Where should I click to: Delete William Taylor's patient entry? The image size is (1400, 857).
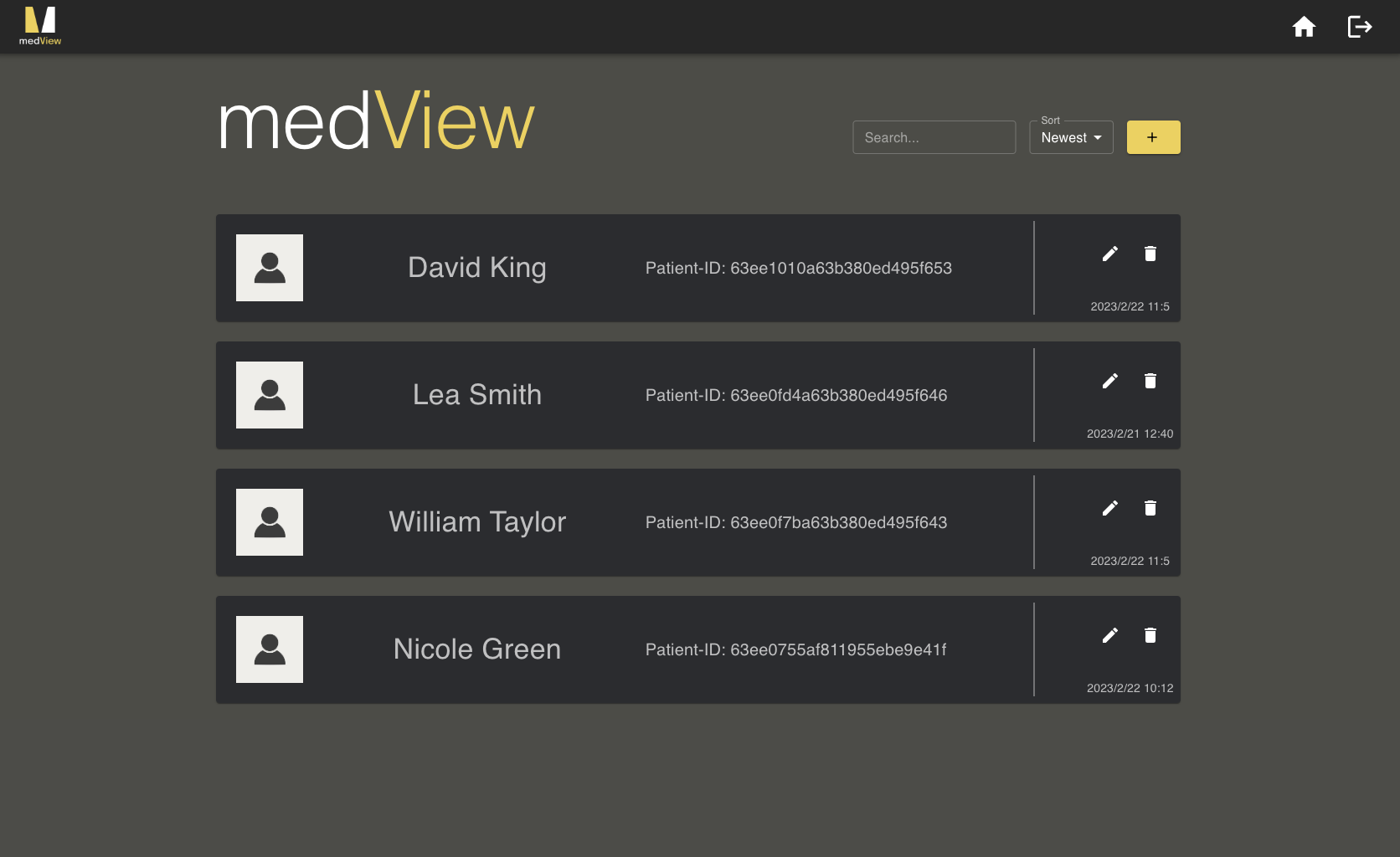pos(1150,508)
